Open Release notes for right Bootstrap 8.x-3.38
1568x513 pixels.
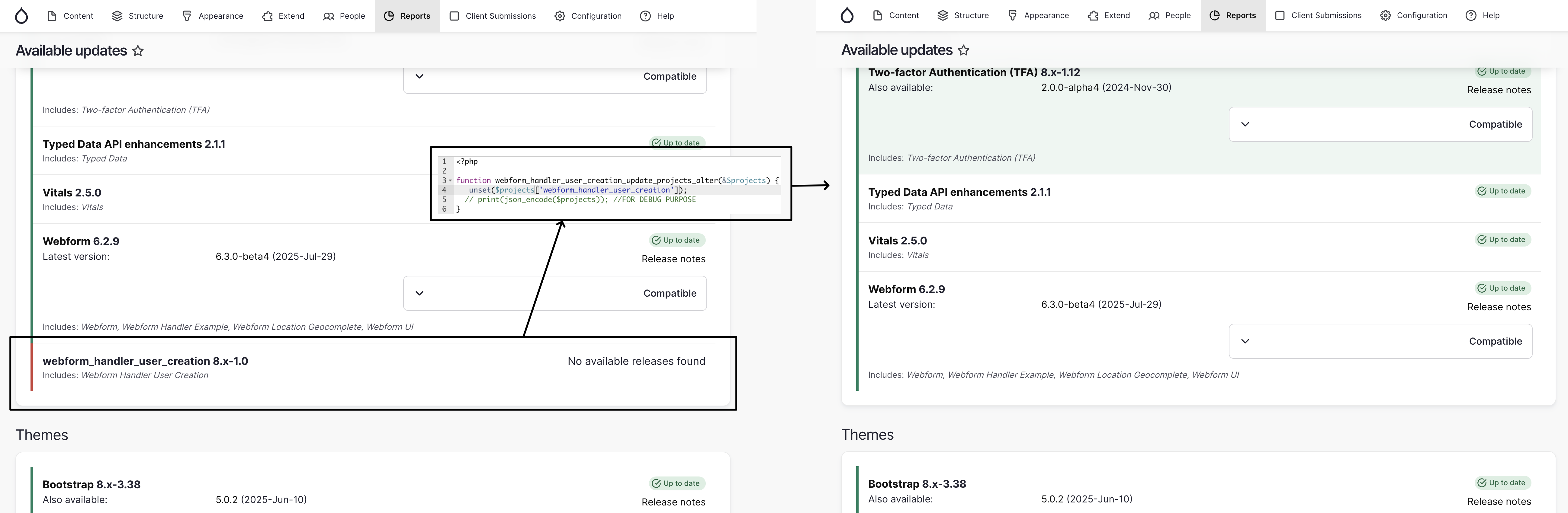point(1499,502)
